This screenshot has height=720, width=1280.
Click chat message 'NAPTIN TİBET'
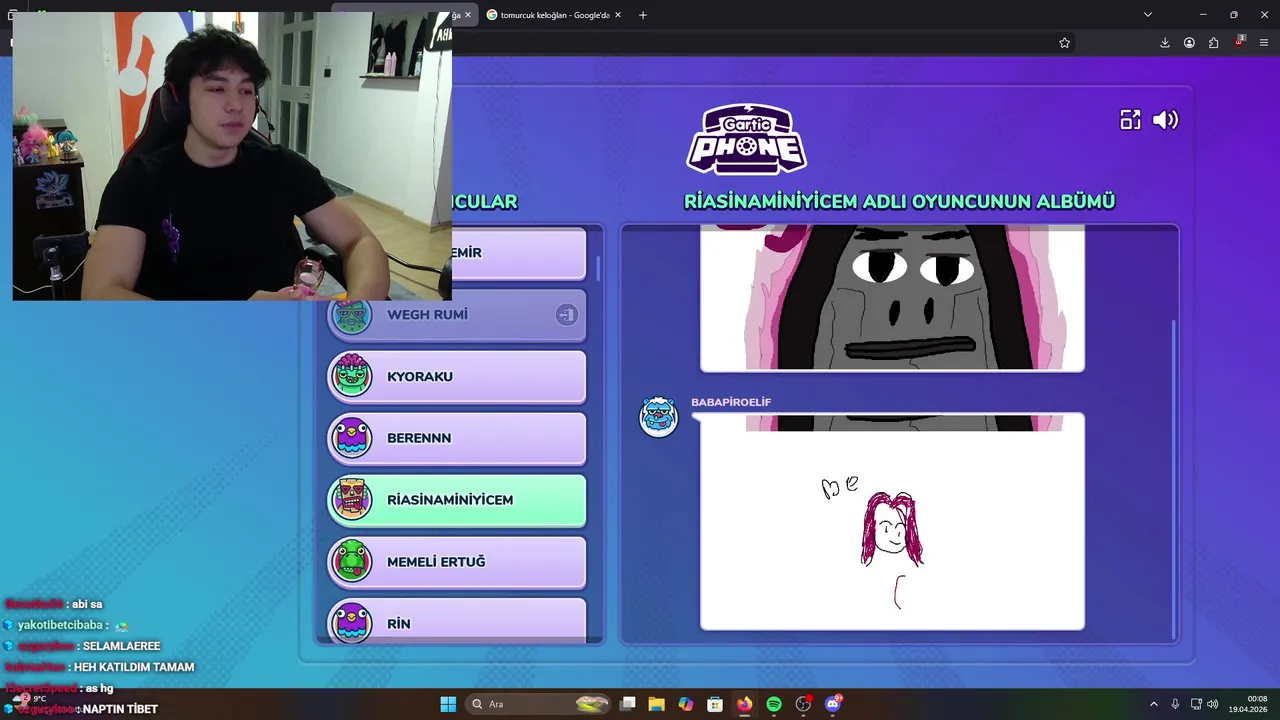click(120, 709)
